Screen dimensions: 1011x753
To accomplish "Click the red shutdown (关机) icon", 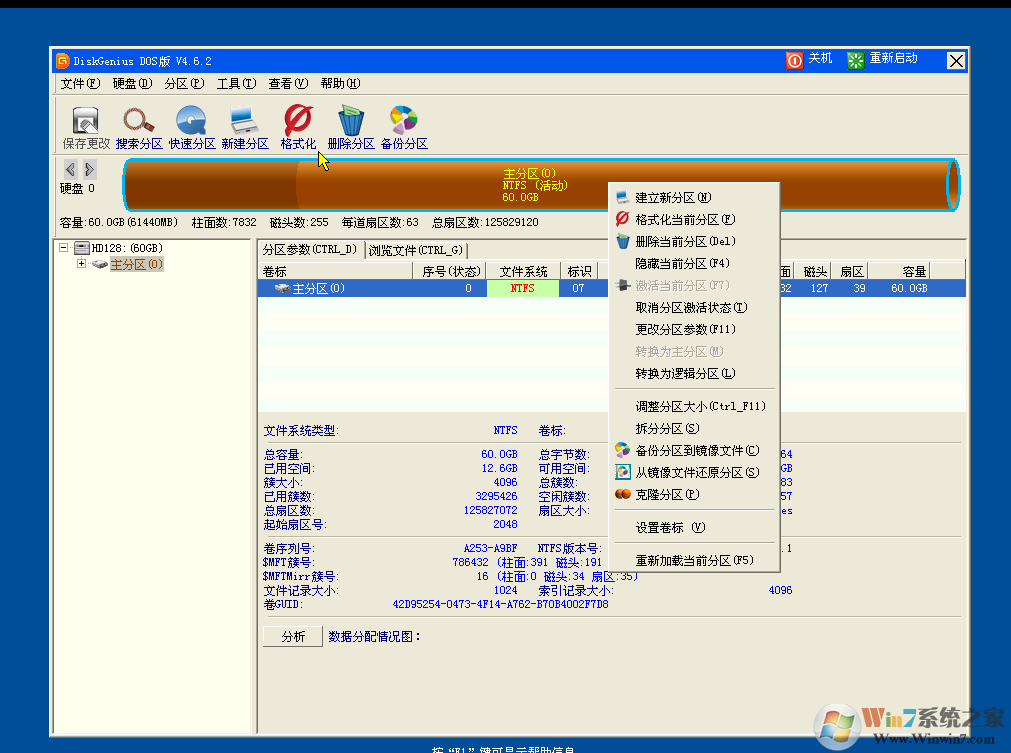I will tap(795, 60).
